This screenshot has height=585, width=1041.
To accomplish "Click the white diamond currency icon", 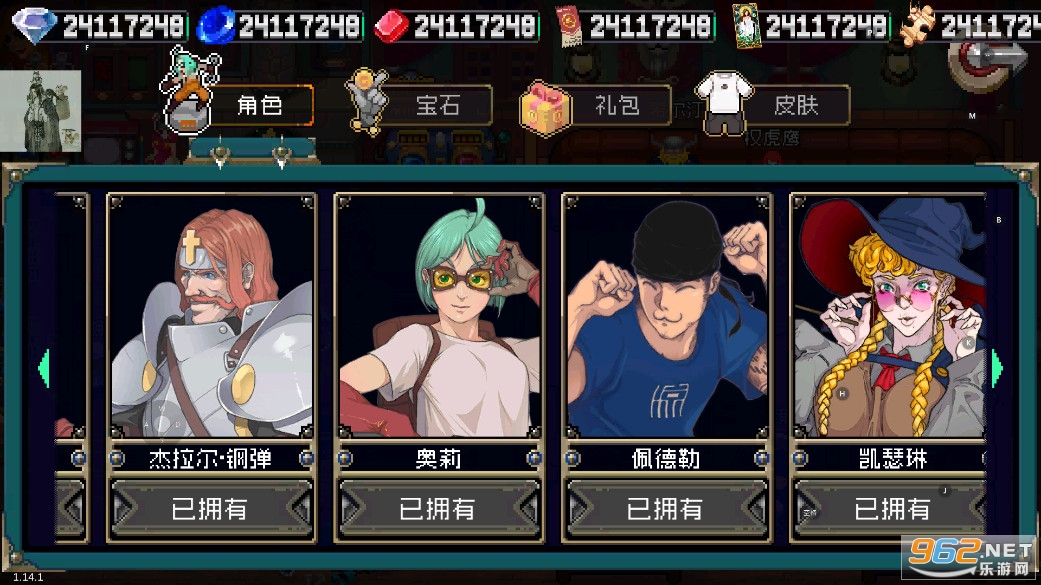I will pyautogui.click(x=35, y=25).
